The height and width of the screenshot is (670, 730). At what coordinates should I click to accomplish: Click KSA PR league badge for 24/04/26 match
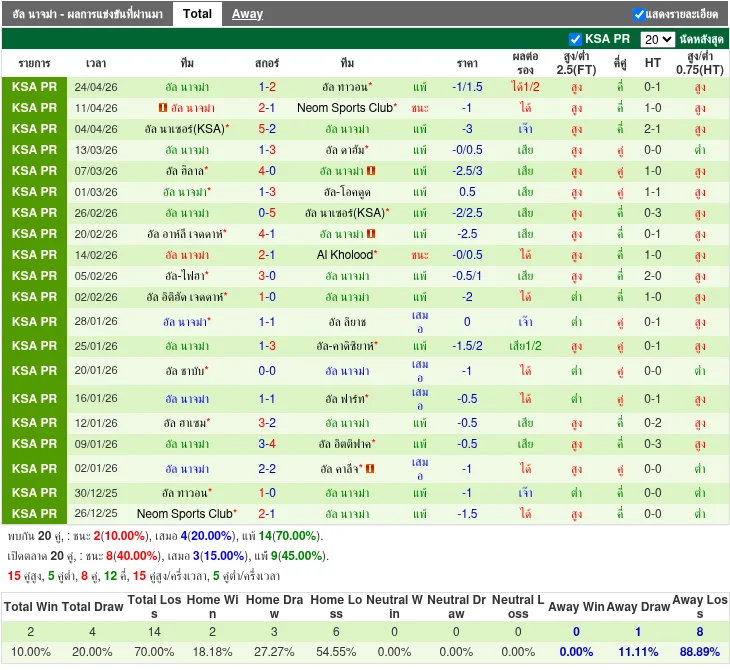click(x=35, y=87)
